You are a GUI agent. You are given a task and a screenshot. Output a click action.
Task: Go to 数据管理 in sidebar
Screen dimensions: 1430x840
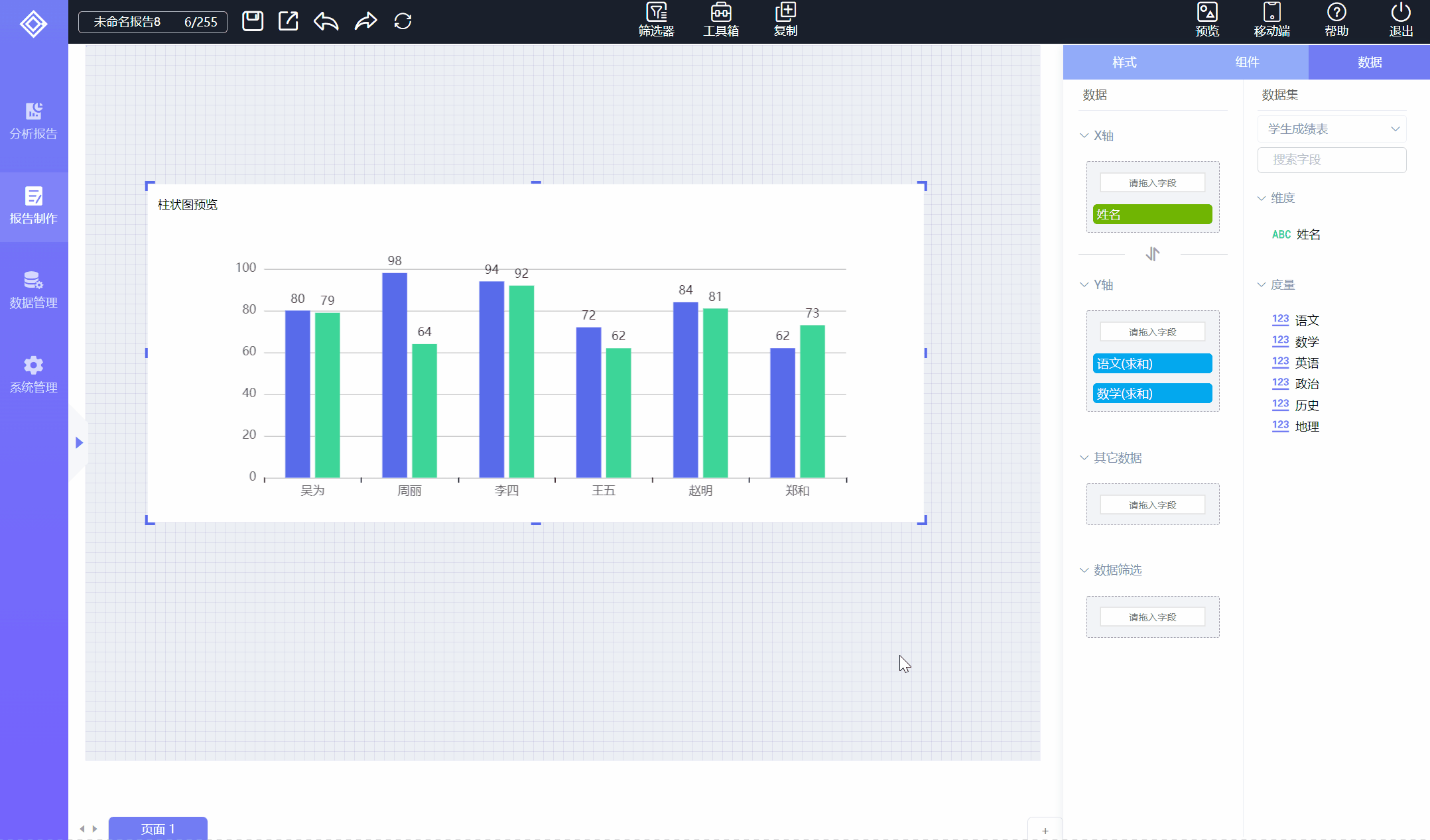(x=33, y=290)
